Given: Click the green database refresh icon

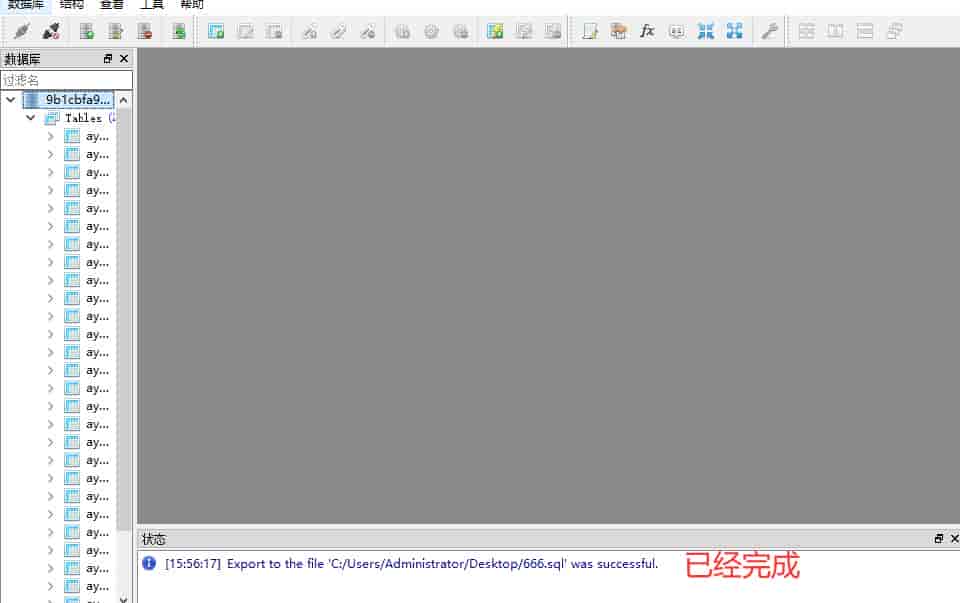Looking at the screenshot, I should click(x=179, y=30).
